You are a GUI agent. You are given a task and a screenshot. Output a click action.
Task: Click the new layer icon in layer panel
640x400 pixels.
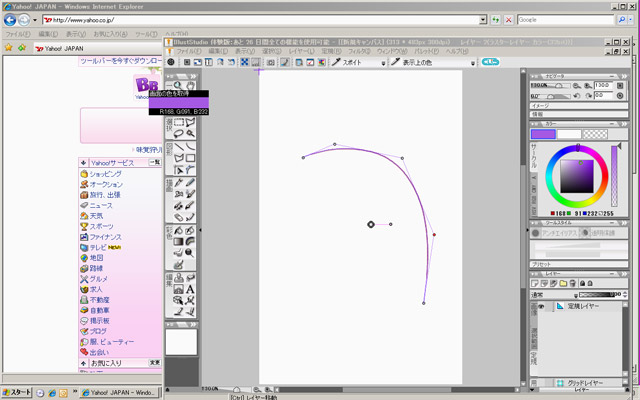tap(535, 283)
